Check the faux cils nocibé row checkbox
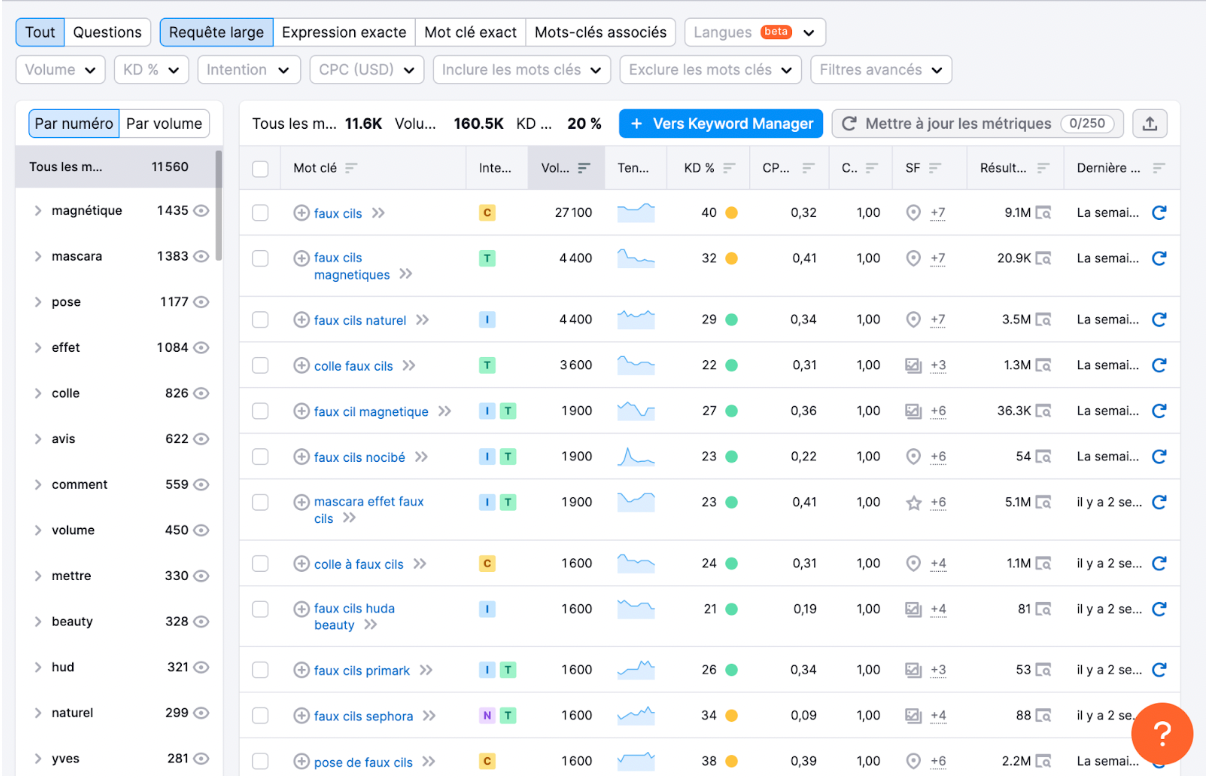 click(x=260, y=456)
